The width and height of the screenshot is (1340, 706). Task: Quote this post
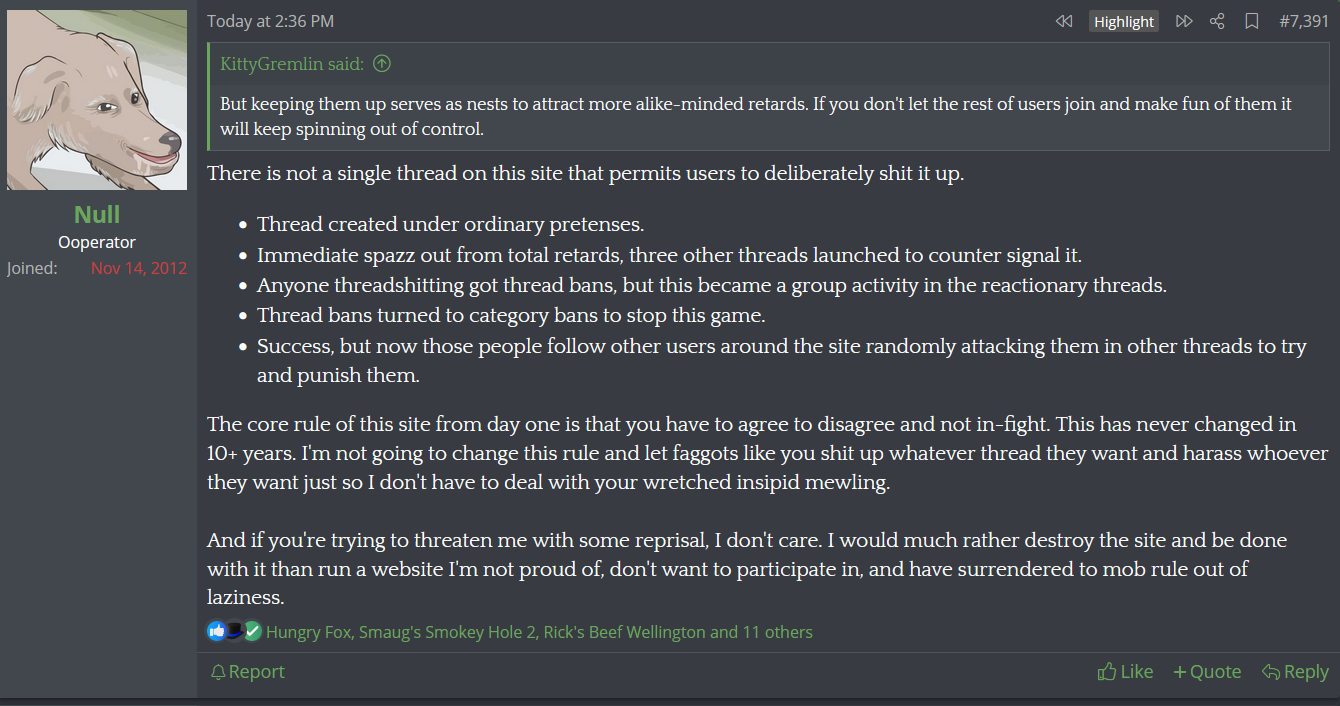[1207, 672]
